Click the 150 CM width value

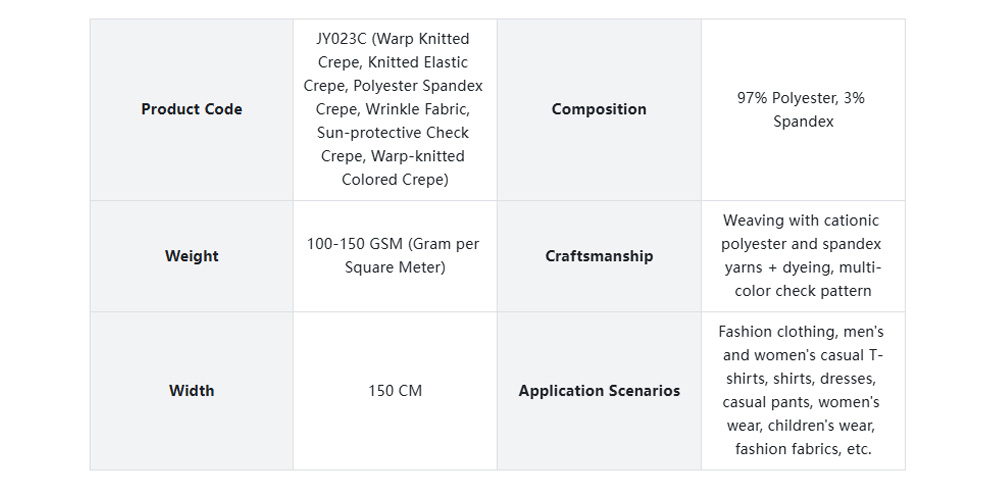coord(395,390)
